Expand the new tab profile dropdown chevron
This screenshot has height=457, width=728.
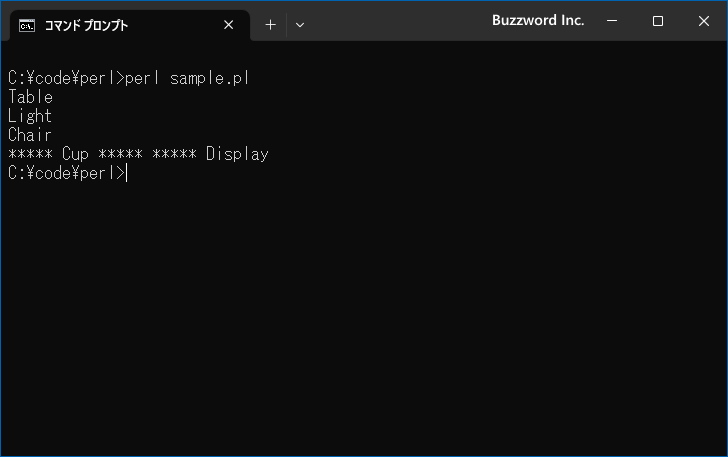click(300, 25)
